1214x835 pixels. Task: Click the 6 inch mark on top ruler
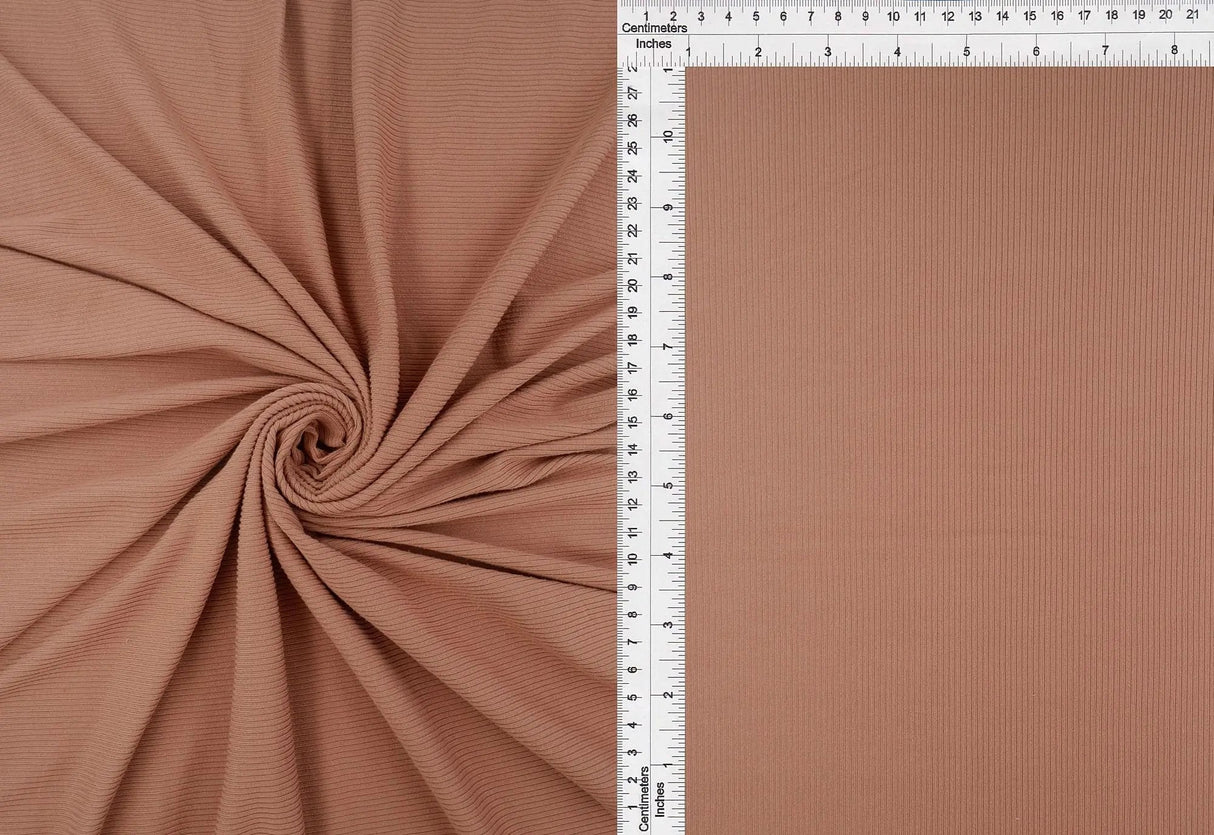(1035, 51)
